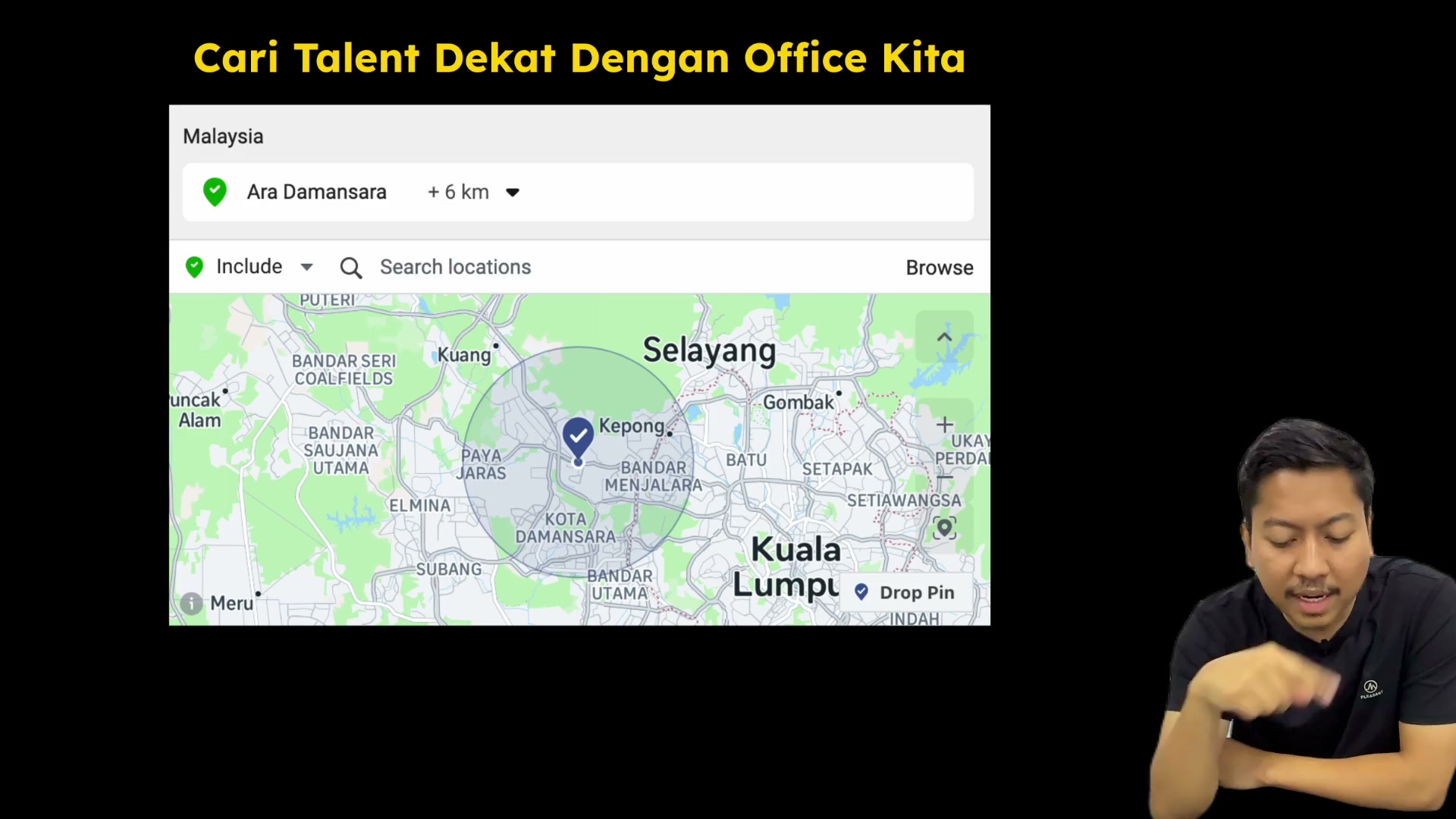Click the green pin beside Ara Damansara
This screenshot has width=1456, height=819.
[x=215, y=192]
